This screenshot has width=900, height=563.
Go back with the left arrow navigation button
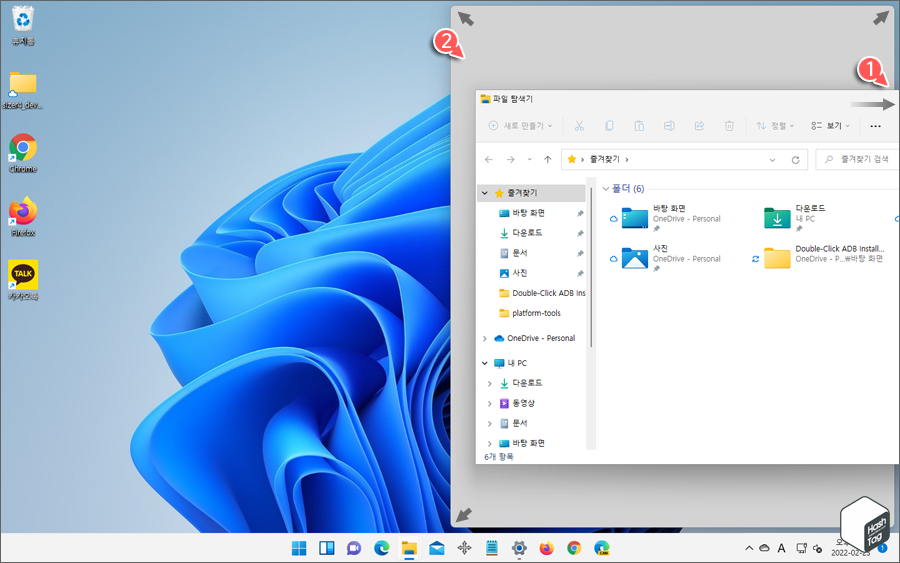coord(488,160)
